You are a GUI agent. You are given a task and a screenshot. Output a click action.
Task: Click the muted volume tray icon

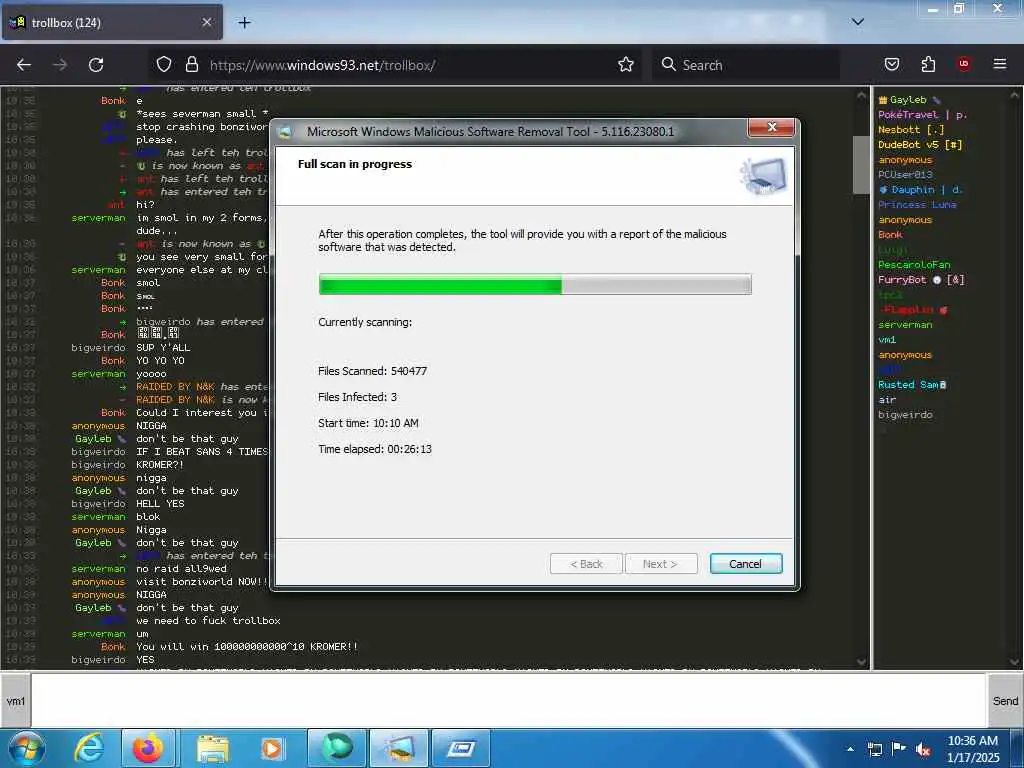(x=923, y=750)
